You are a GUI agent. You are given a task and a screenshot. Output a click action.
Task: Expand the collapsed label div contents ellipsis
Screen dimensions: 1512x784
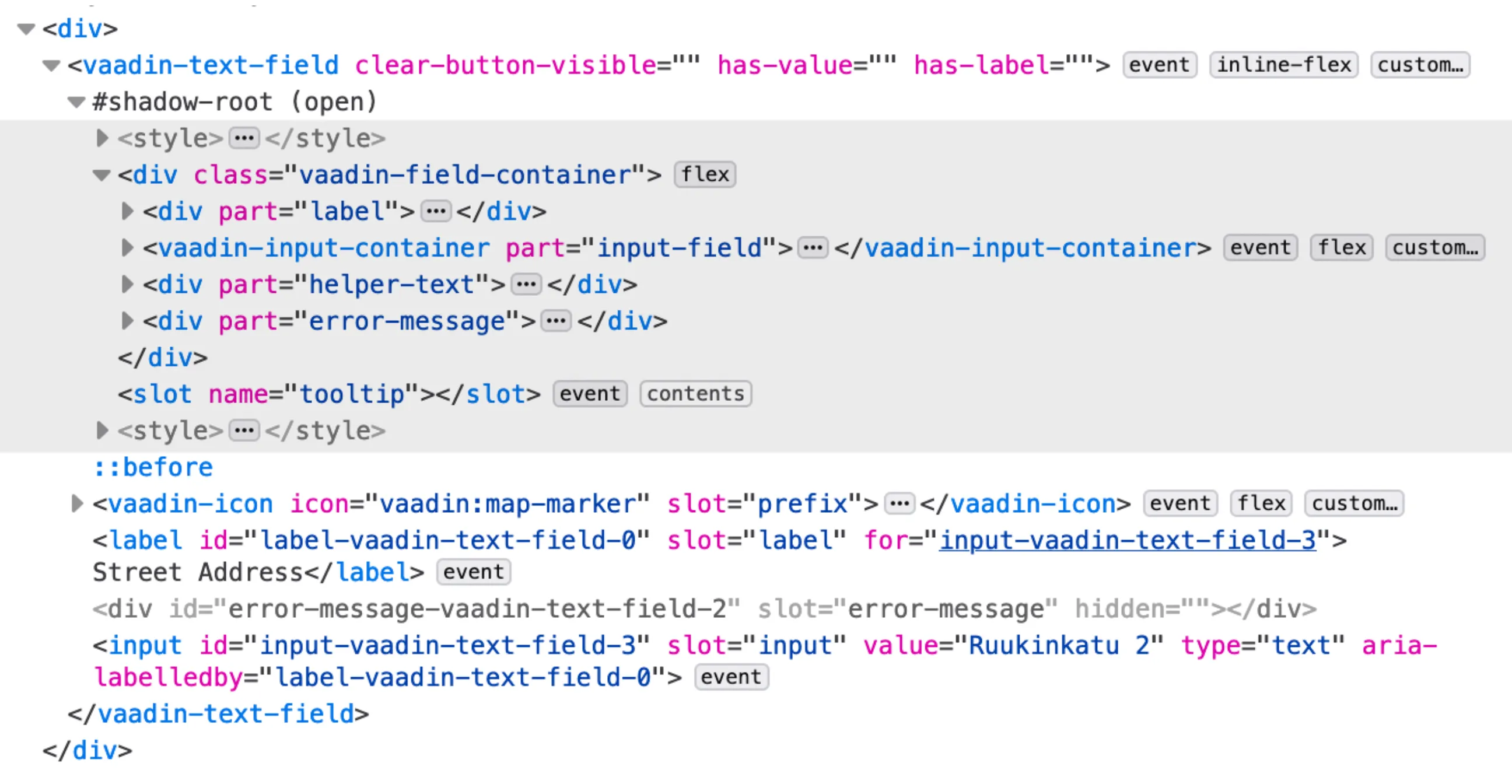point(437,211)
